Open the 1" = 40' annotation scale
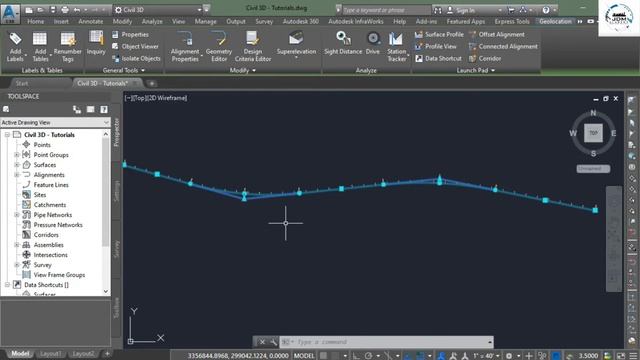 486,356
